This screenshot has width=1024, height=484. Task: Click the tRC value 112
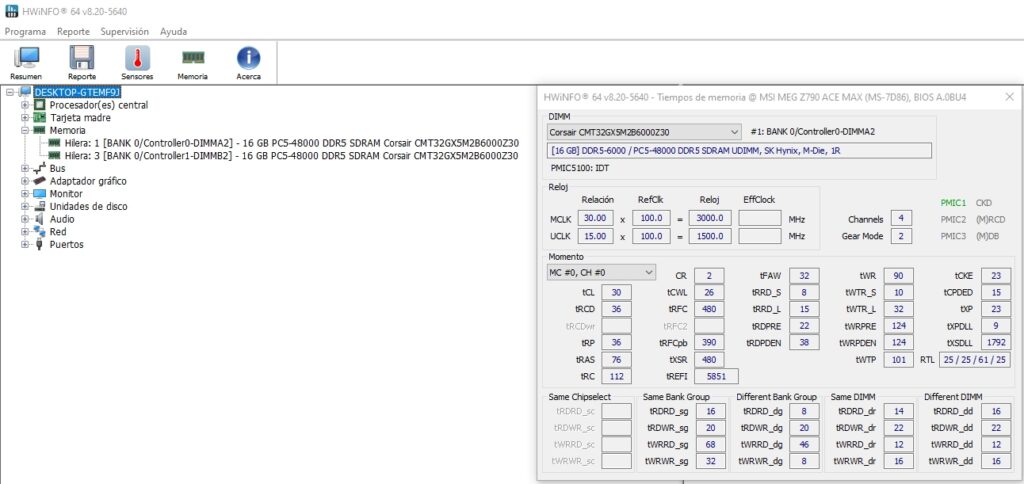pos(616,376)
